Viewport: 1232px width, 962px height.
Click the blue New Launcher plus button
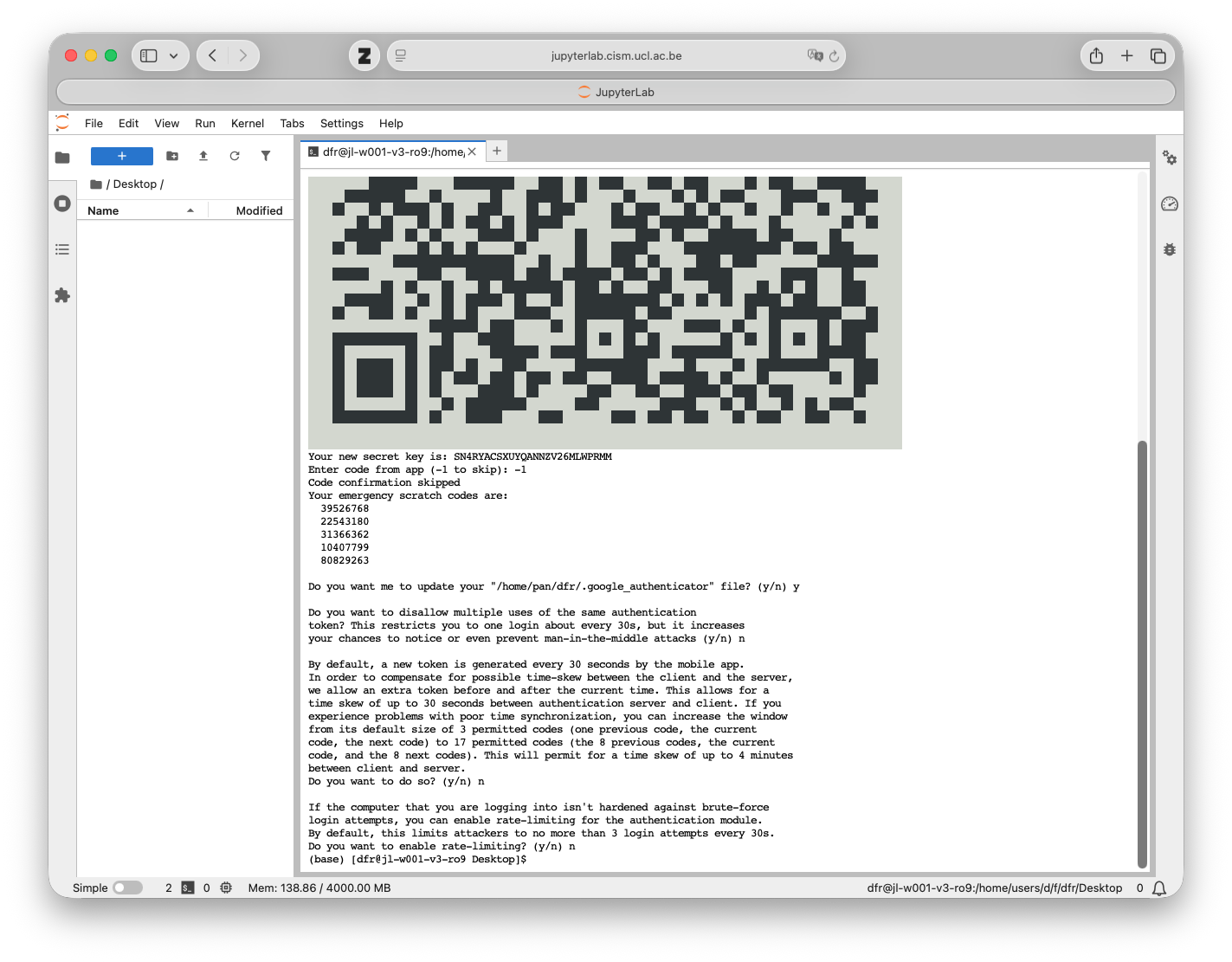click(122, 156)
